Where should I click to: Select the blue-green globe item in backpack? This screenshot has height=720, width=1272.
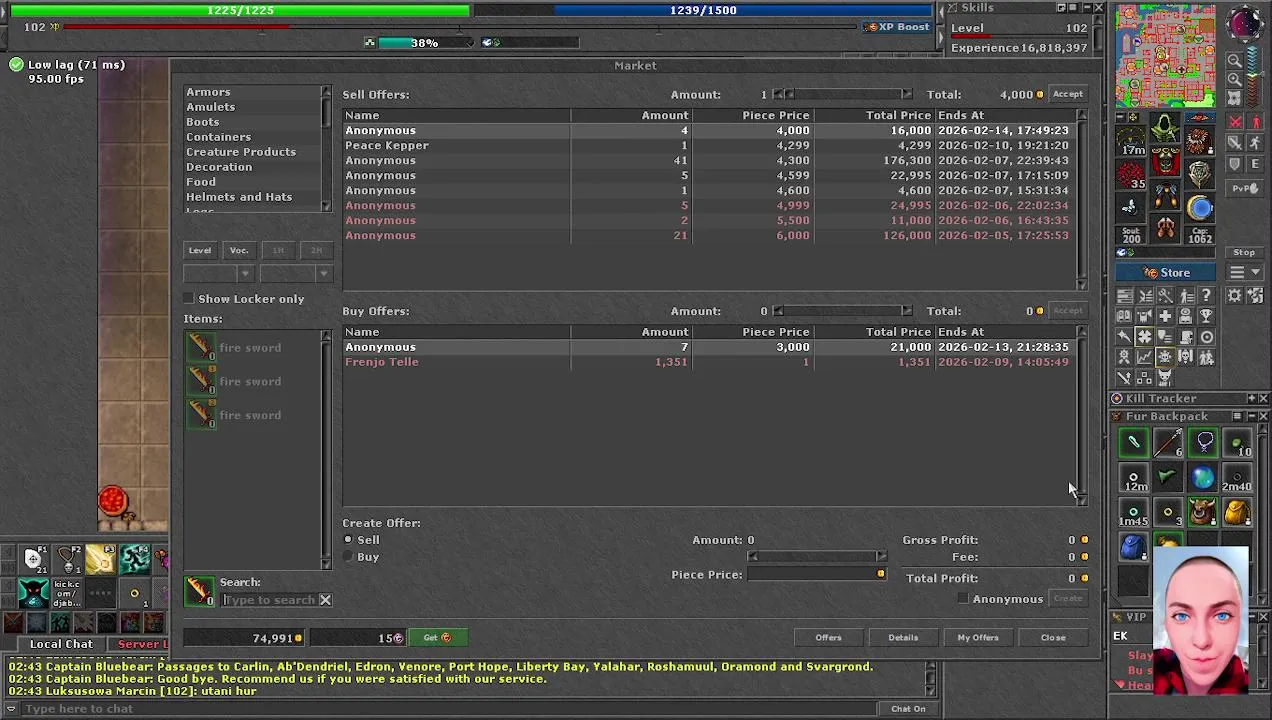1203,478
